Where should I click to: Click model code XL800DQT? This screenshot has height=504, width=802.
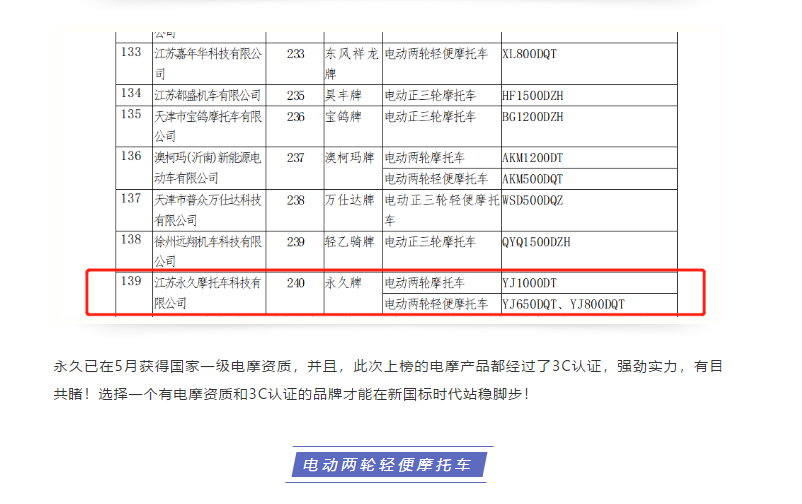(529, 54)
